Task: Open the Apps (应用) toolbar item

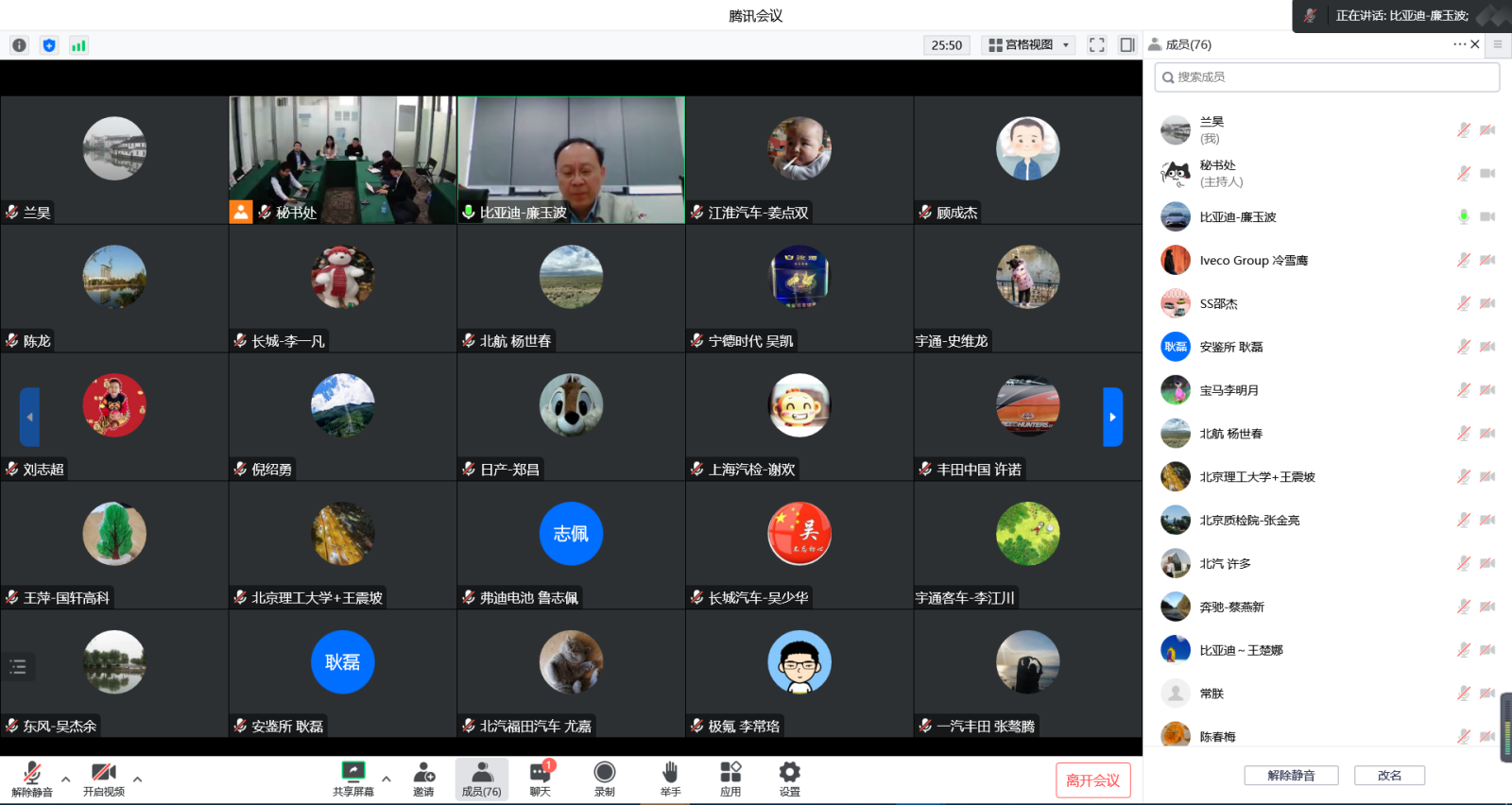Action: pyautogui.click(x=730, y=779)
